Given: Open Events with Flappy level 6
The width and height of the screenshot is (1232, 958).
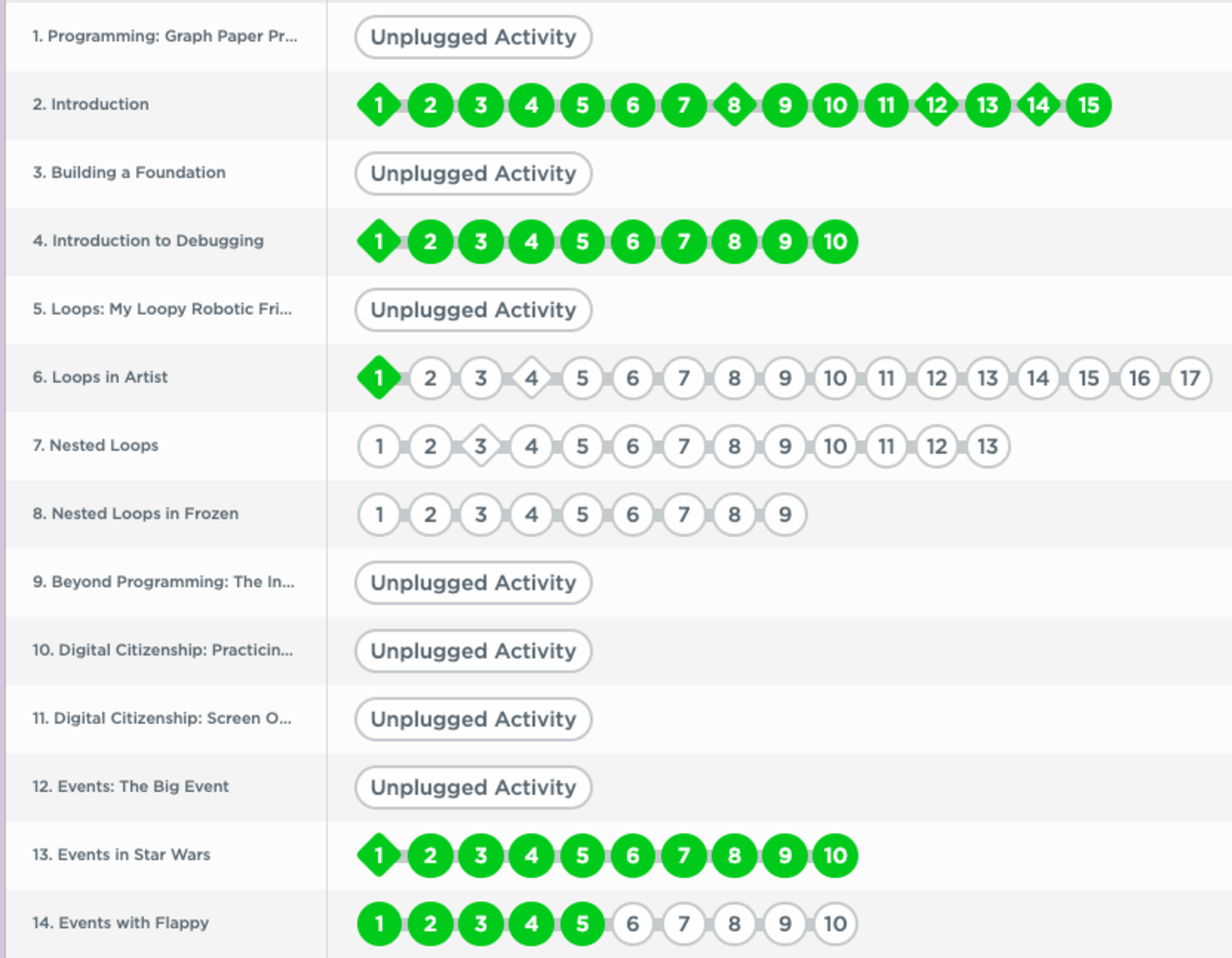Looking at the screenshot, I should [632, 923].
